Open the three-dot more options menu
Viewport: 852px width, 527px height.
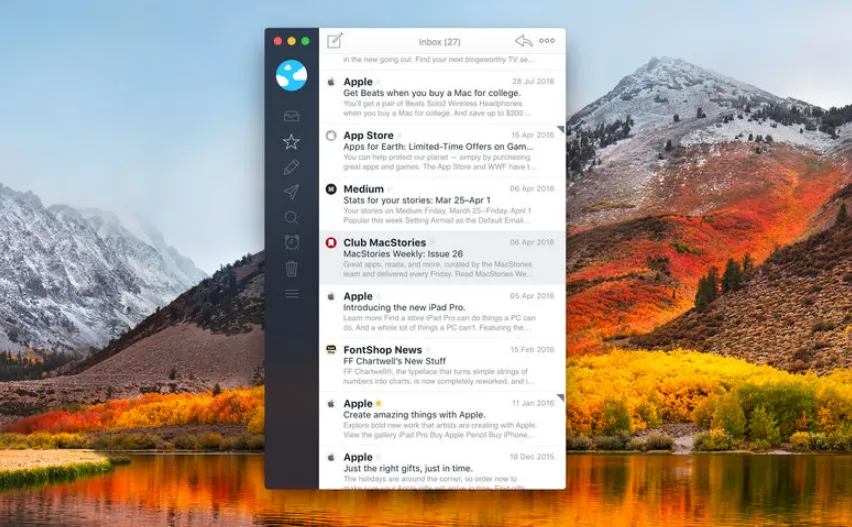pyautogui.click(x=547, y=41)
